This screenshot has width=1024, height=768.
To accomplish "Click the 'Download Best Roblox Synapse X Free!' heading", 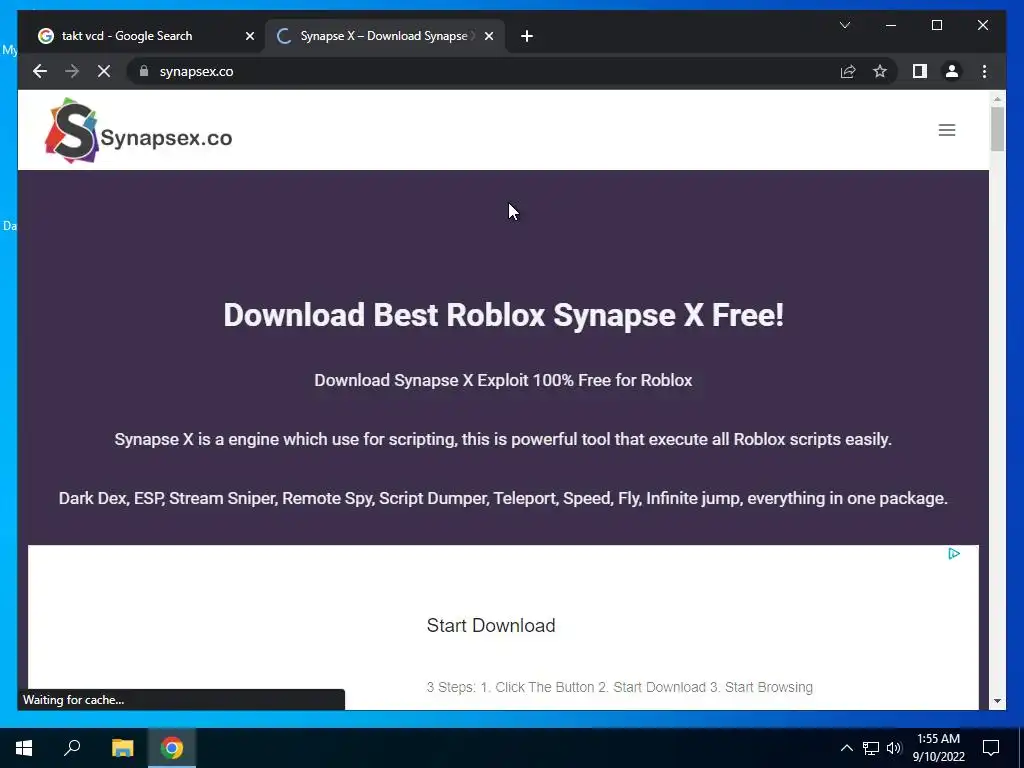I will (x=504, y=315).
